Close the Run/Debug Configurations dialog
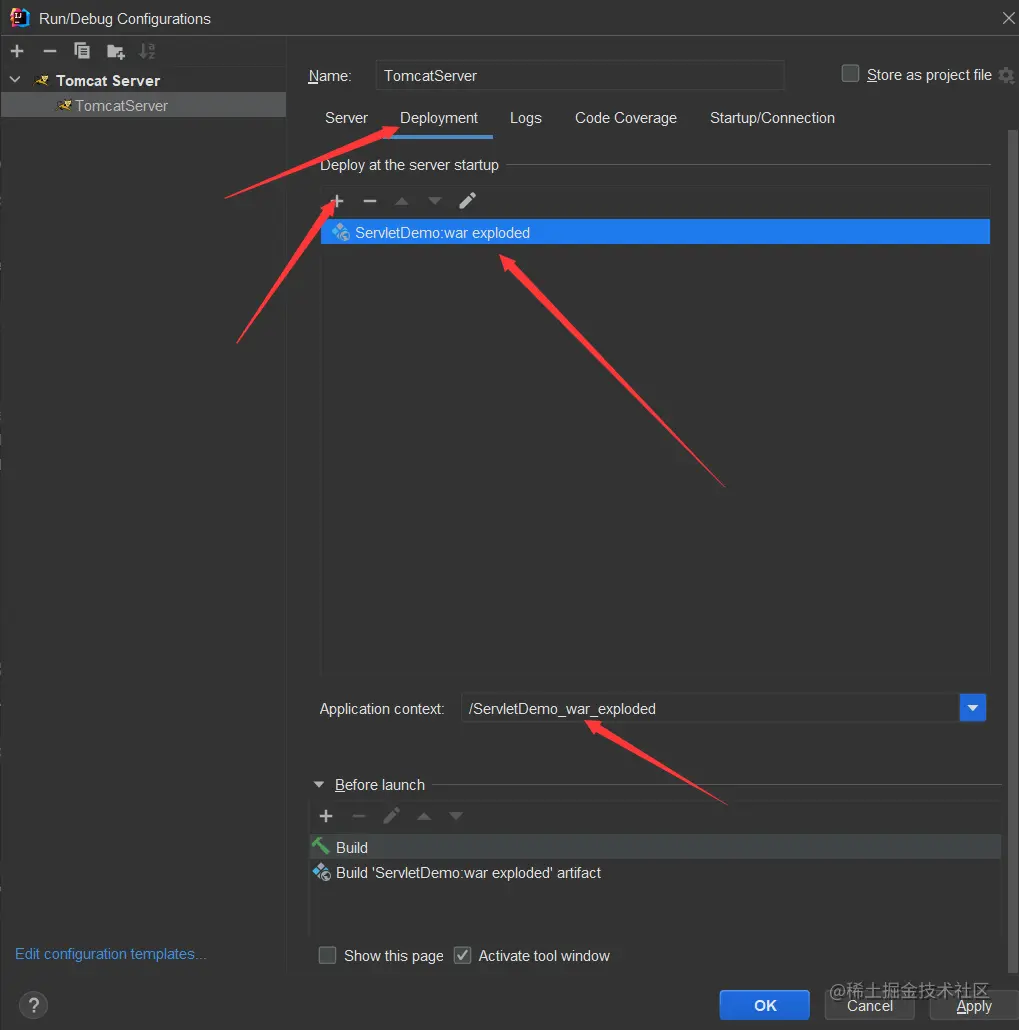 (1008, 18)
